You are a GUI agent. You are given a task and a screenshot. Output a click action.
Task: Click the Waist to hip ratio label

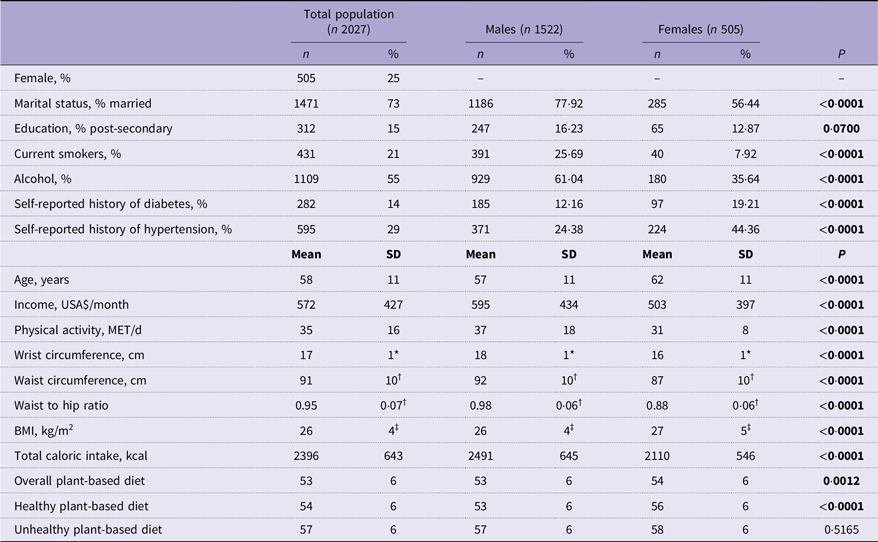pyautogui.click(x=61, y=405)
